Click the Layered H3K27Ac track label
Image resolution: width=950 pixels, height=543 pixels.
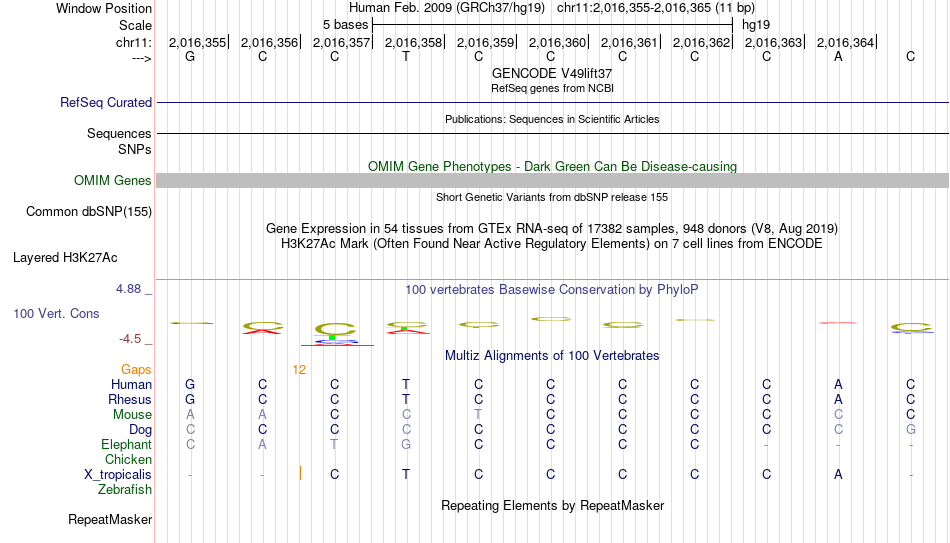(x=65, y=258)
